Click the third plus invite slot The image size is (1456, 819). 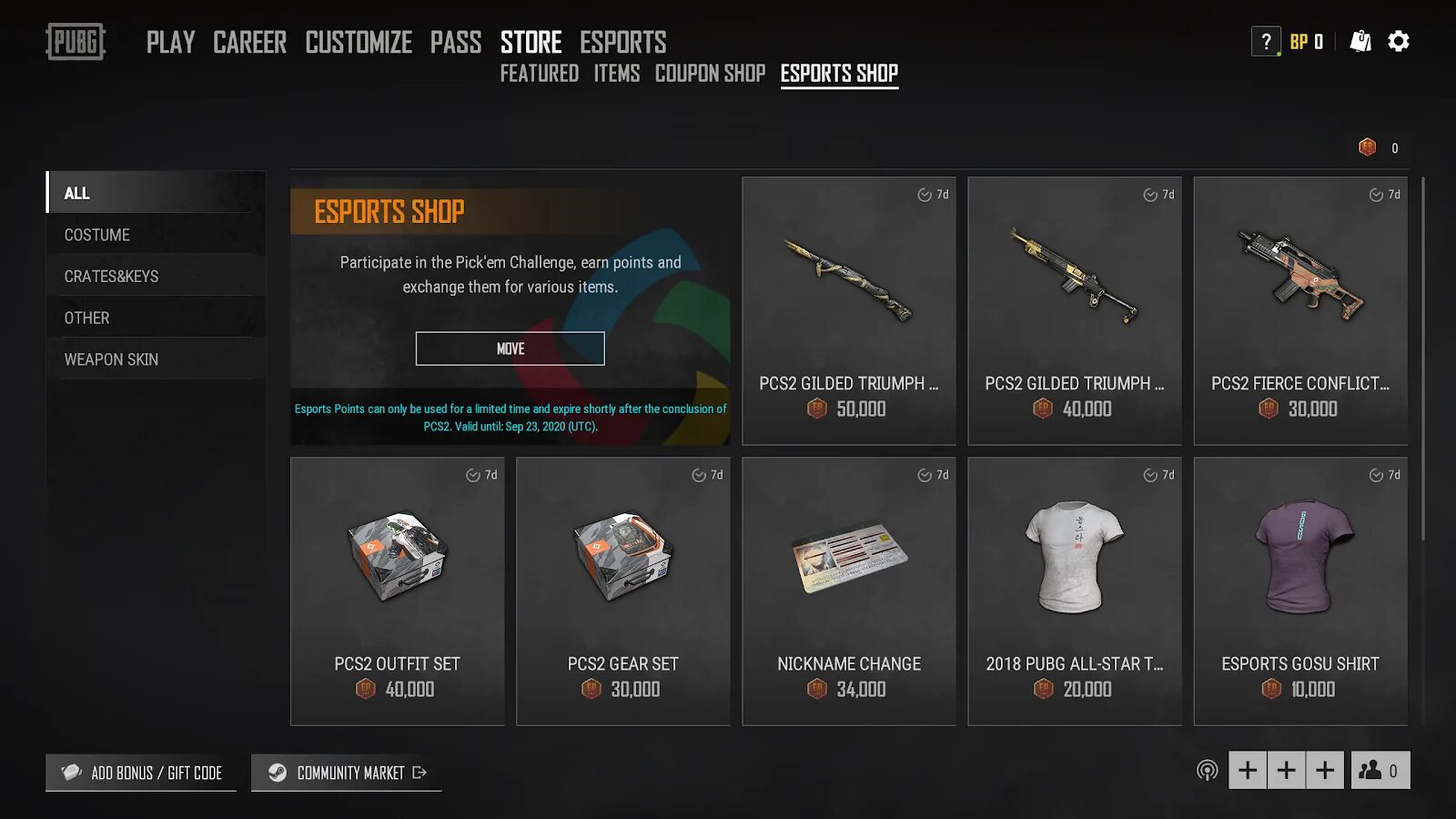pos(1325,771)
